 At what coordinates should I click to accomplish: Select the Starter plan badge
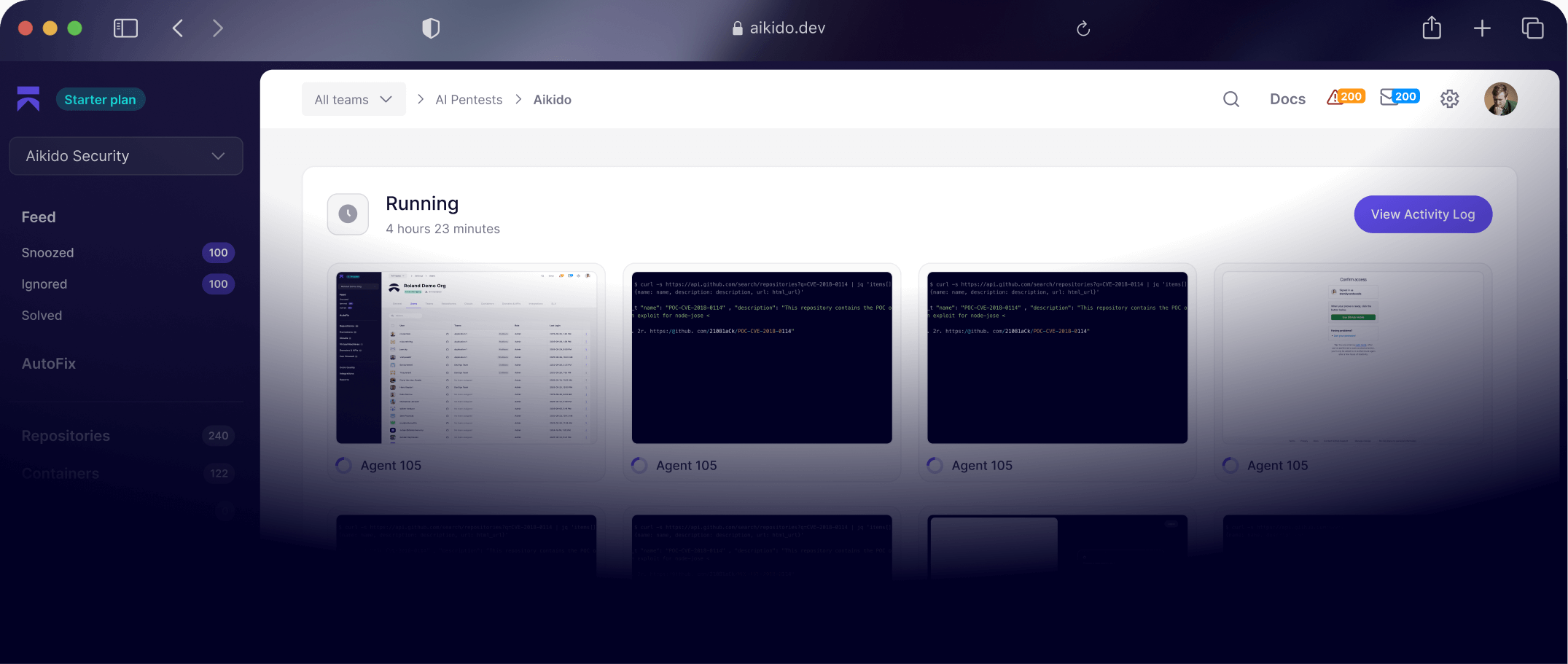tap(101, 99)
